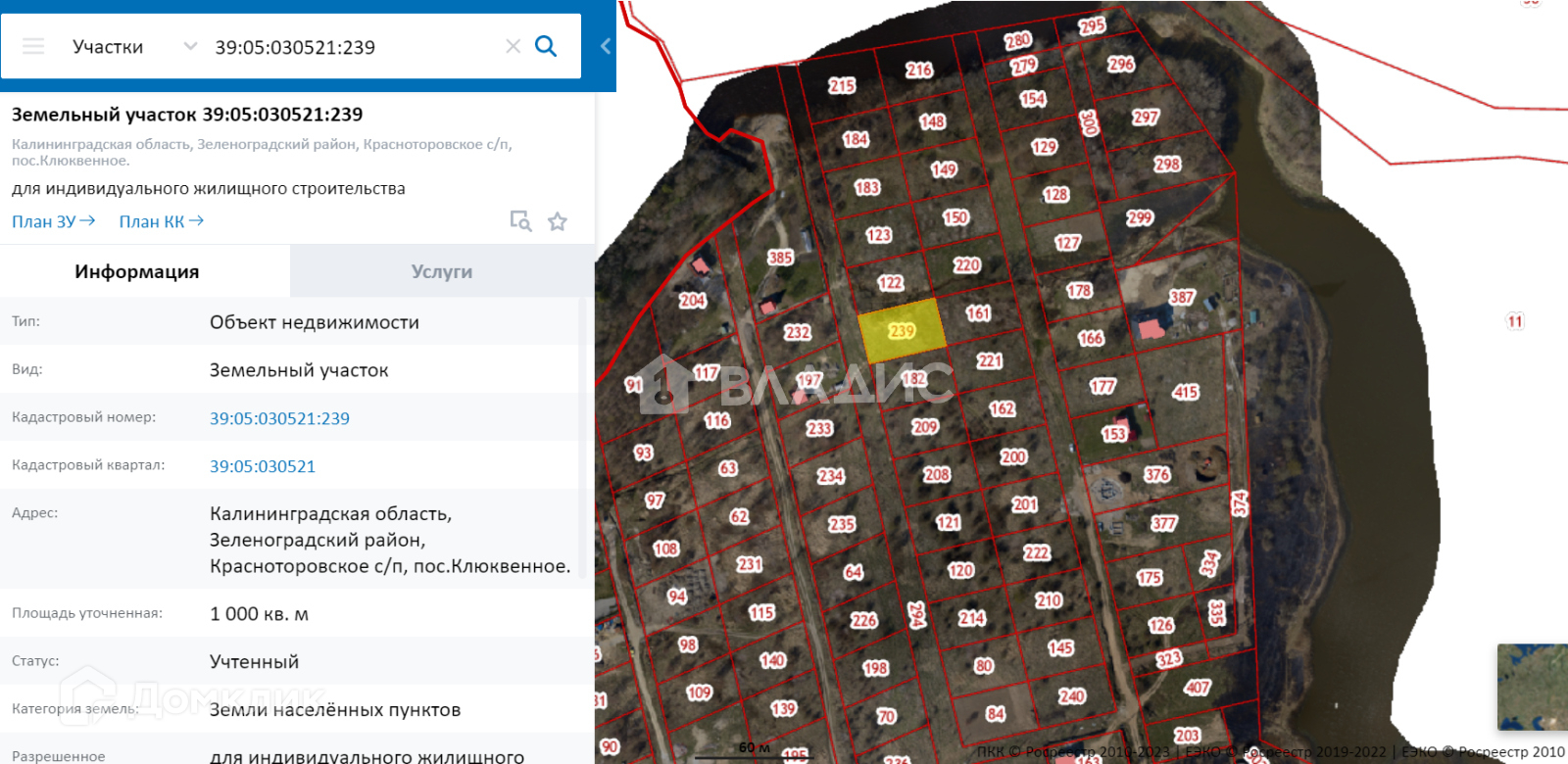Click parcel label 385 on the map
This screenshot has height=764, width=1568.
pos(780,258)
